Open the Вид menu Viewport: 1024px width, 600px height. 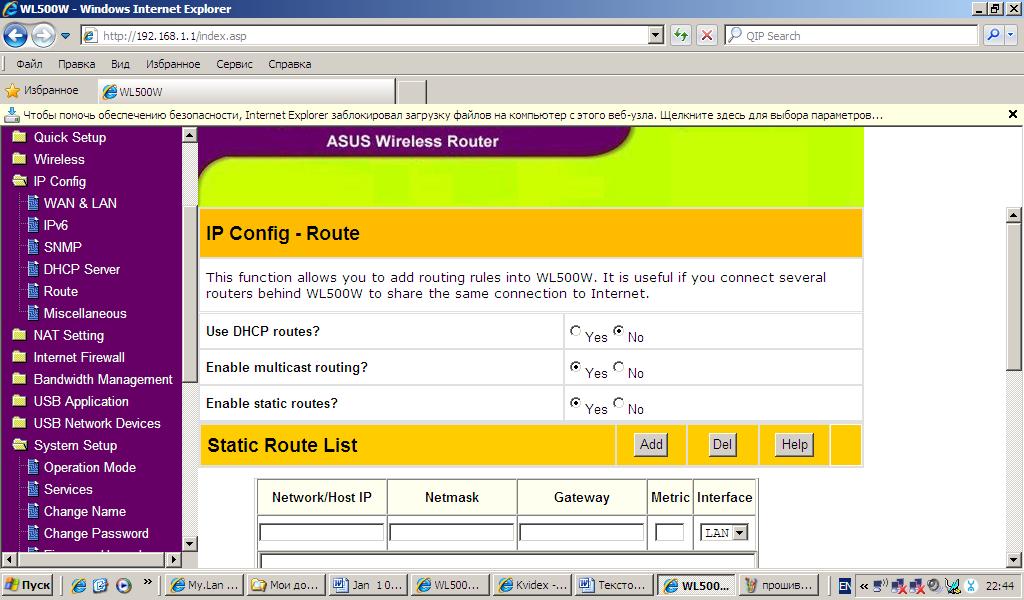[120, 64]
